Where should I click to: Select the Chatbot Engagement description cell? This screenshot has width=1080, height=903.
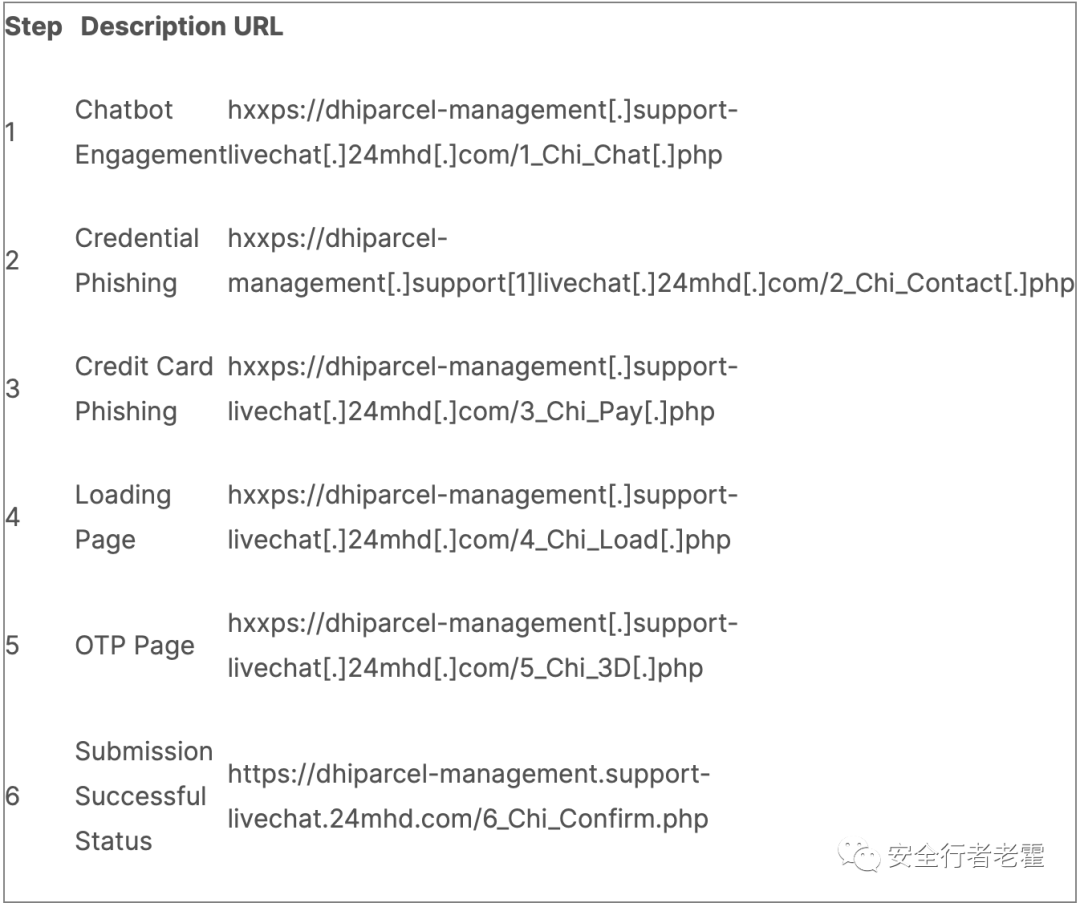pyautogui.click(x=151, y=132)
